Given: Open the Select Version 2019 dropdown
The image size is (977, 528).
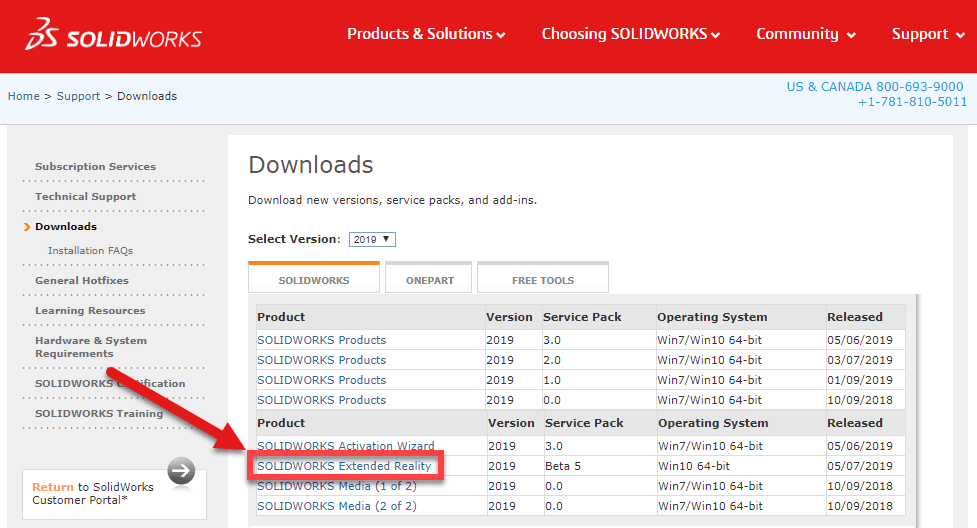Looking at the screenshot, I should 372,239.
